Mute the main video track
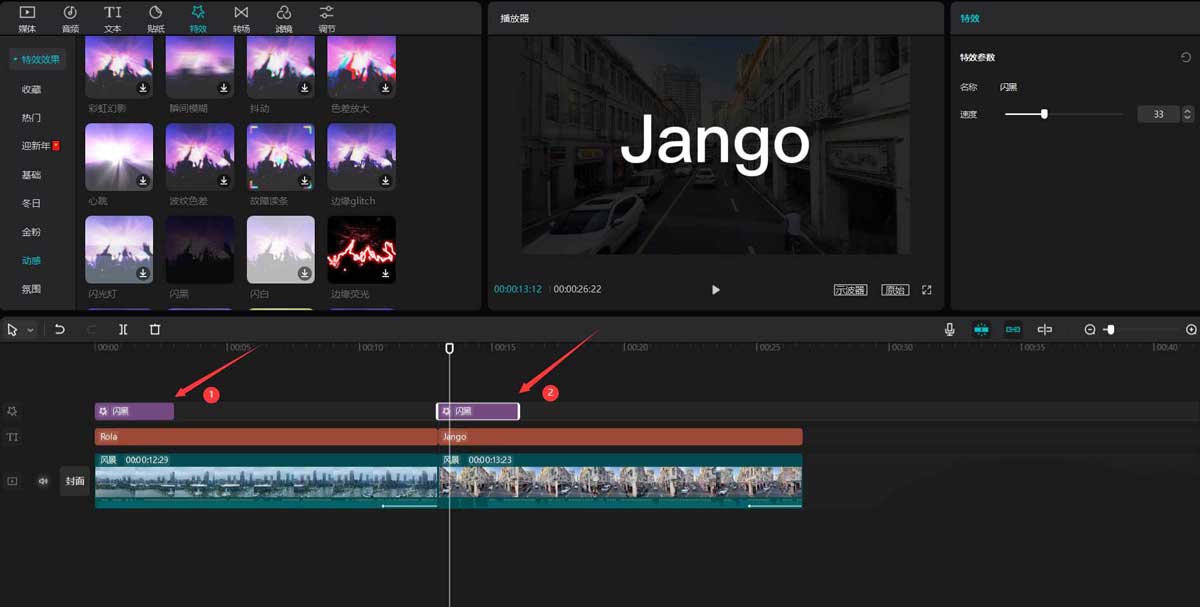1200x607 pixels. (x=43, y=481)
